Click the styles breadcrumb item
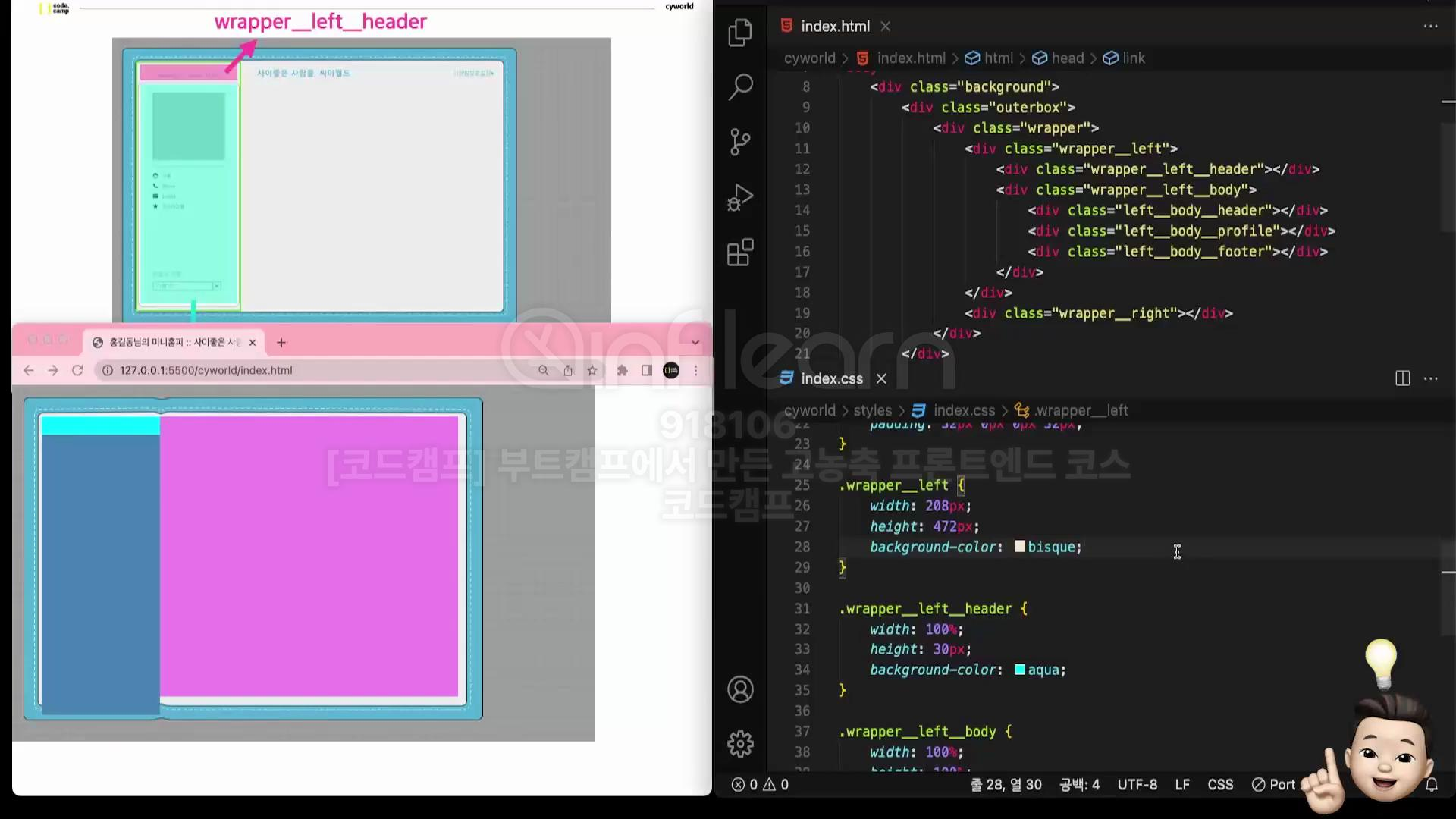 tap(873, 410)
